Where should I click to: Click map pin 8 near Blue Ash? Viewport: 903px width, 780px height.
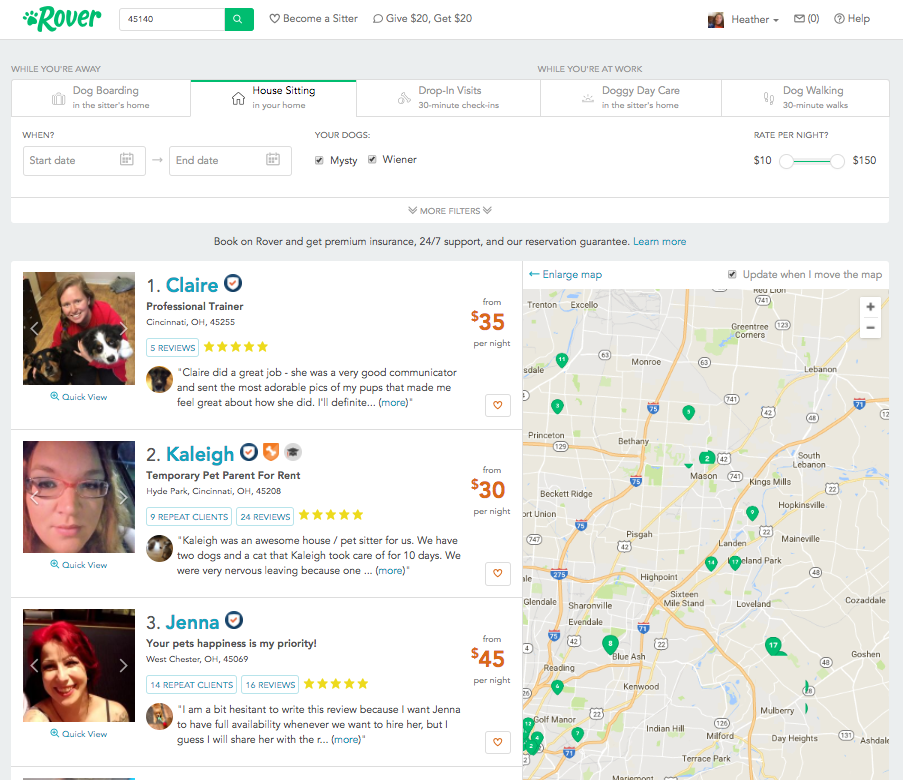coord(610,644)
